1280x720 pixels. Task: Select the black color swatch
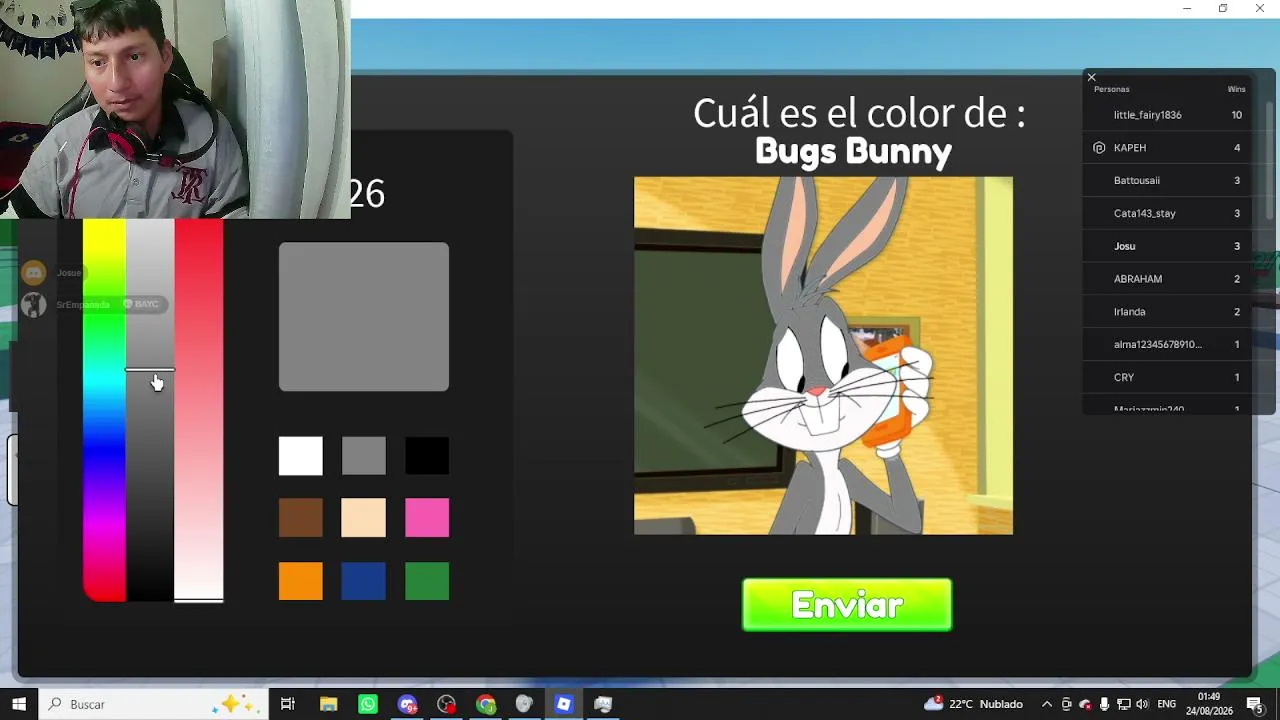click(x=427, y=456)
